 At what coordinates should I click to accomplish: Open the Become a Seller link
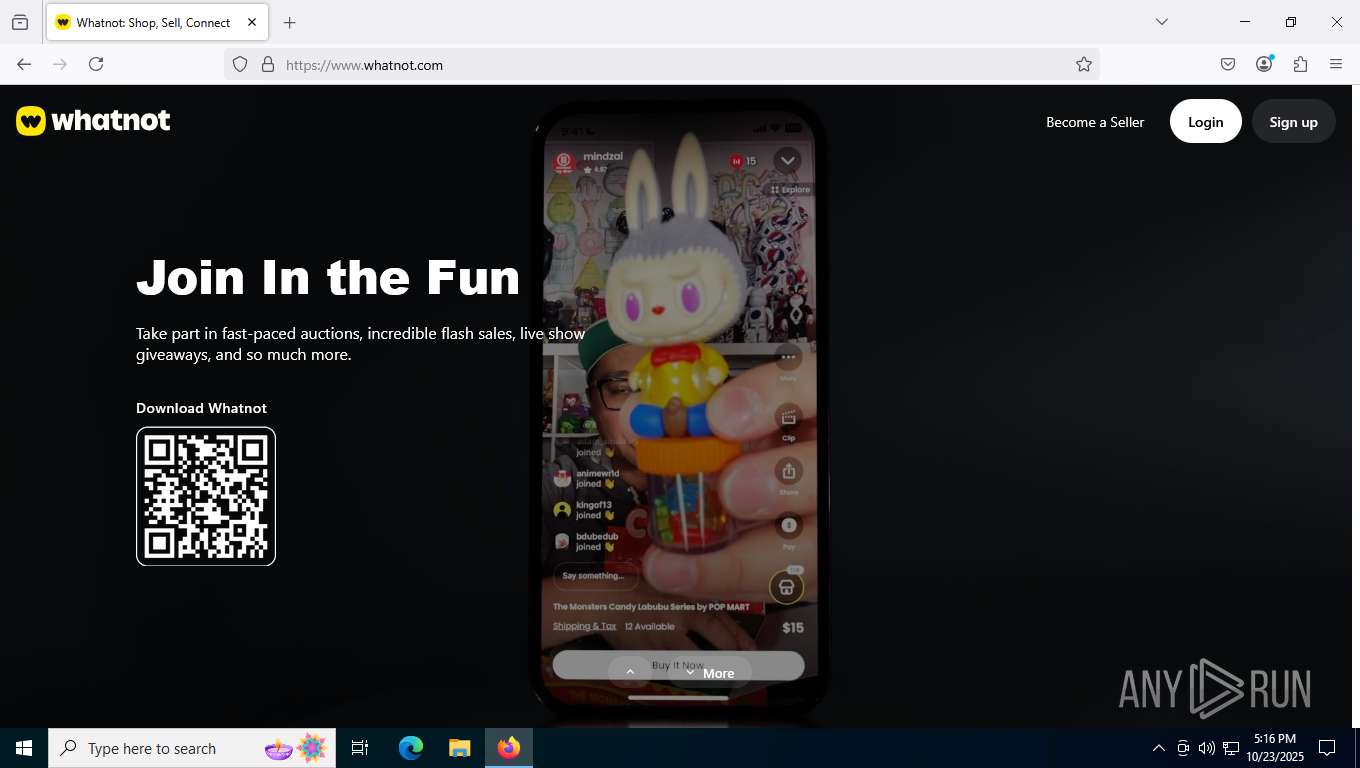[1095, 122]
